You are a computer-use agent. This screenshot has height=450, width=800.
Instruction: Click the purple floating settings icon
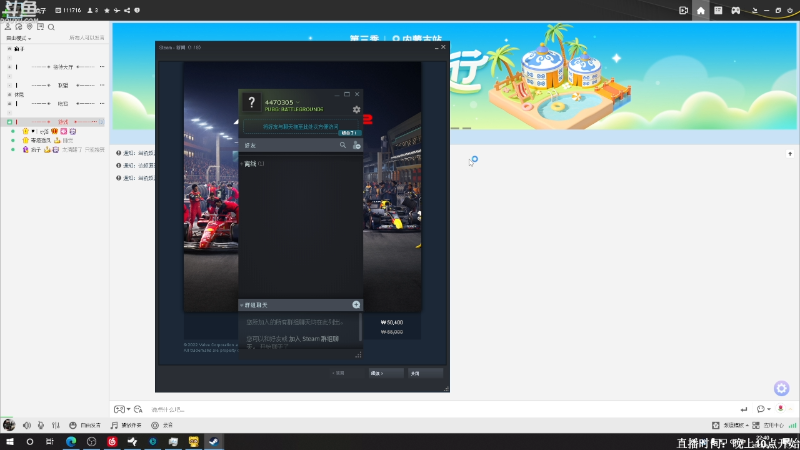pyautogui.click(x=781, y=388)
